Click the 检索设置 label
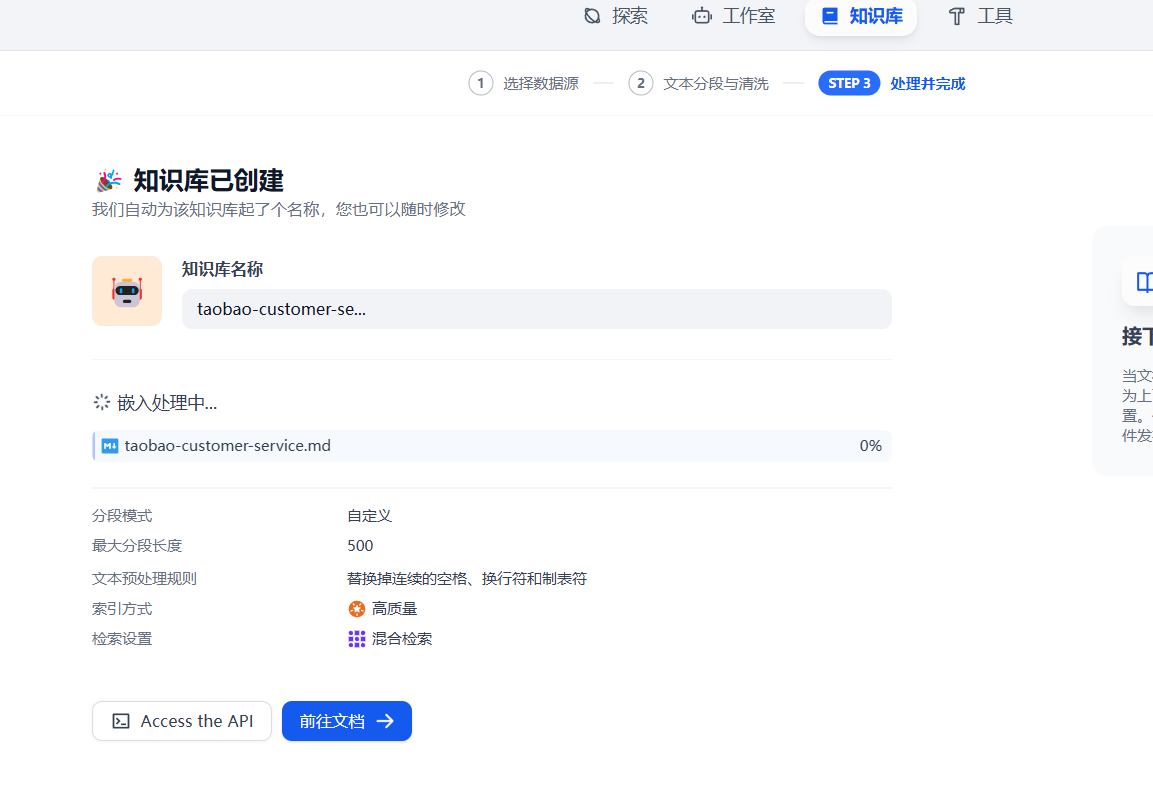The width and height of the screenshot is (1153, 787). click(122, 639)
